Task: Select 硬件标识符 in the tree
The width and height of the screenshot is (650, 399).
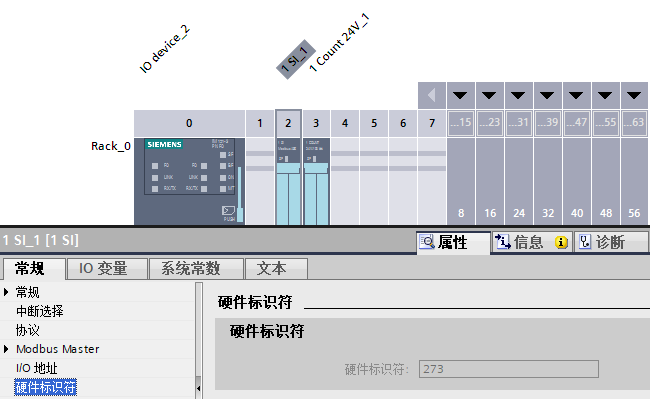Action: [x=46, y=387]
